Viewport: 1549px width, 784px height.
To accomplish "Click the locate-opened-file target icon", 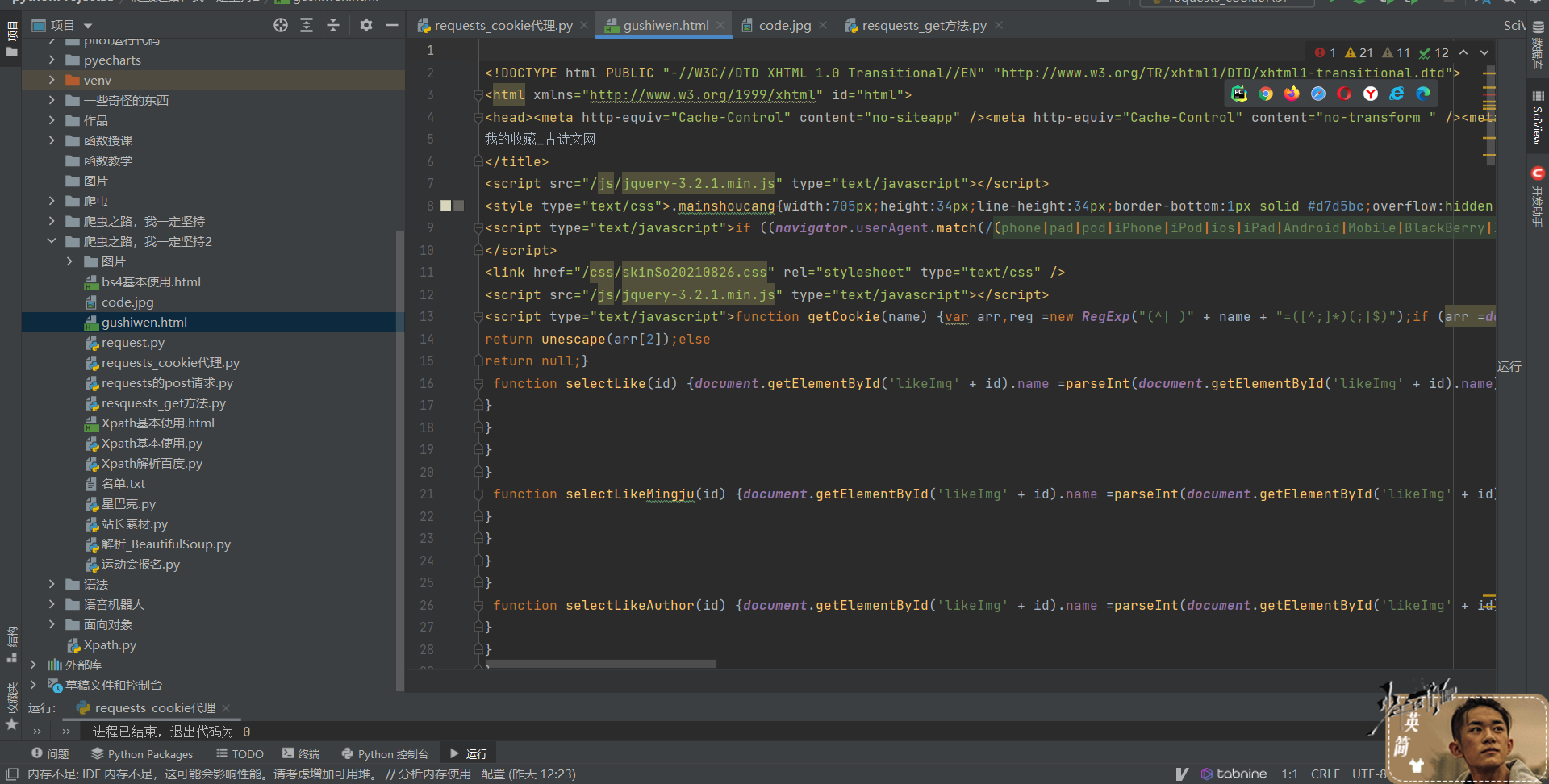I will click(281, 25).
